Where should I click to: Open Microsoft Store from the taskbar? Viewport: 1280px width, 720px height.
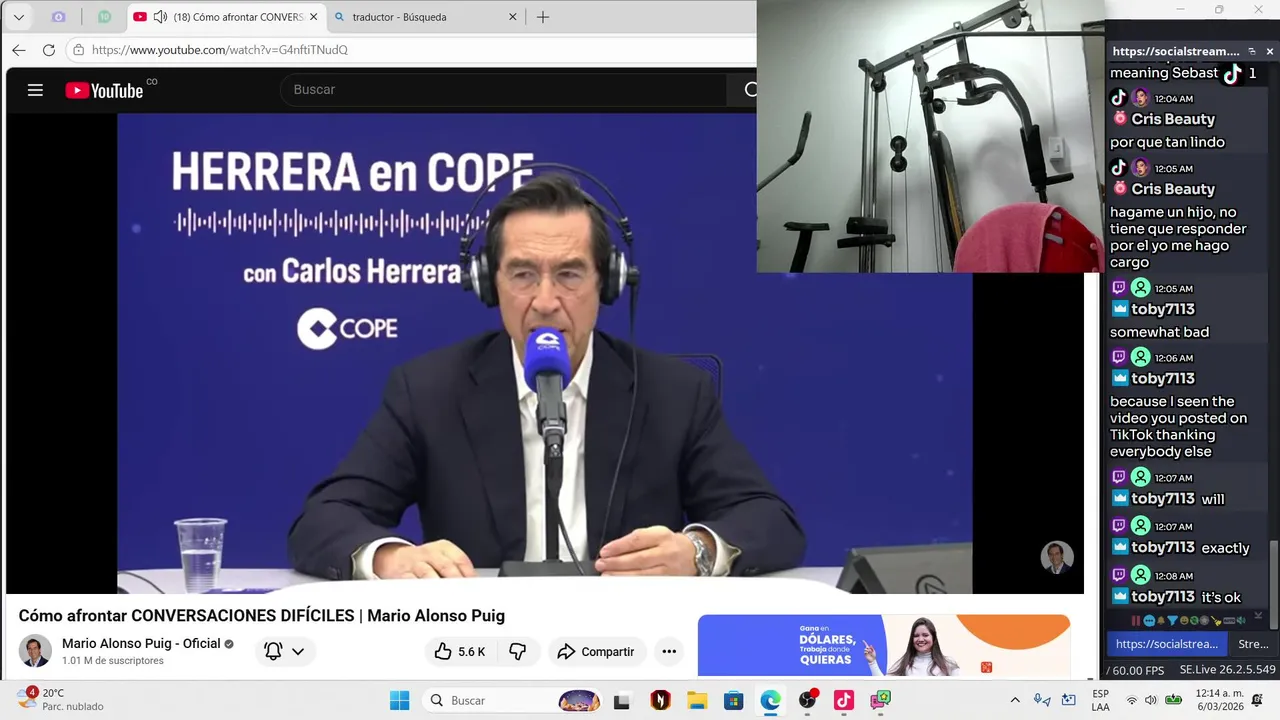pos(734,700)
